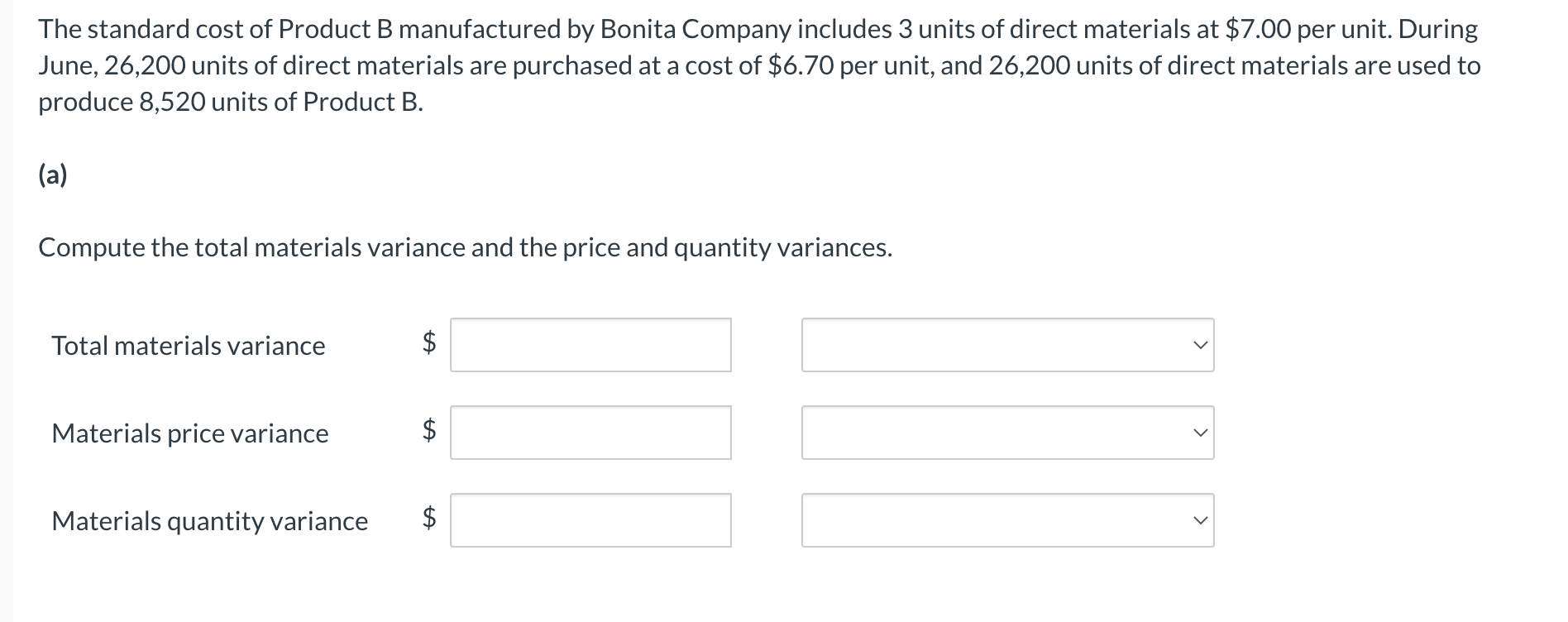The height and width of the screenshot is (622, 1568).
Task: Select the Materials price variance label
Action: (x=189, y=434)
